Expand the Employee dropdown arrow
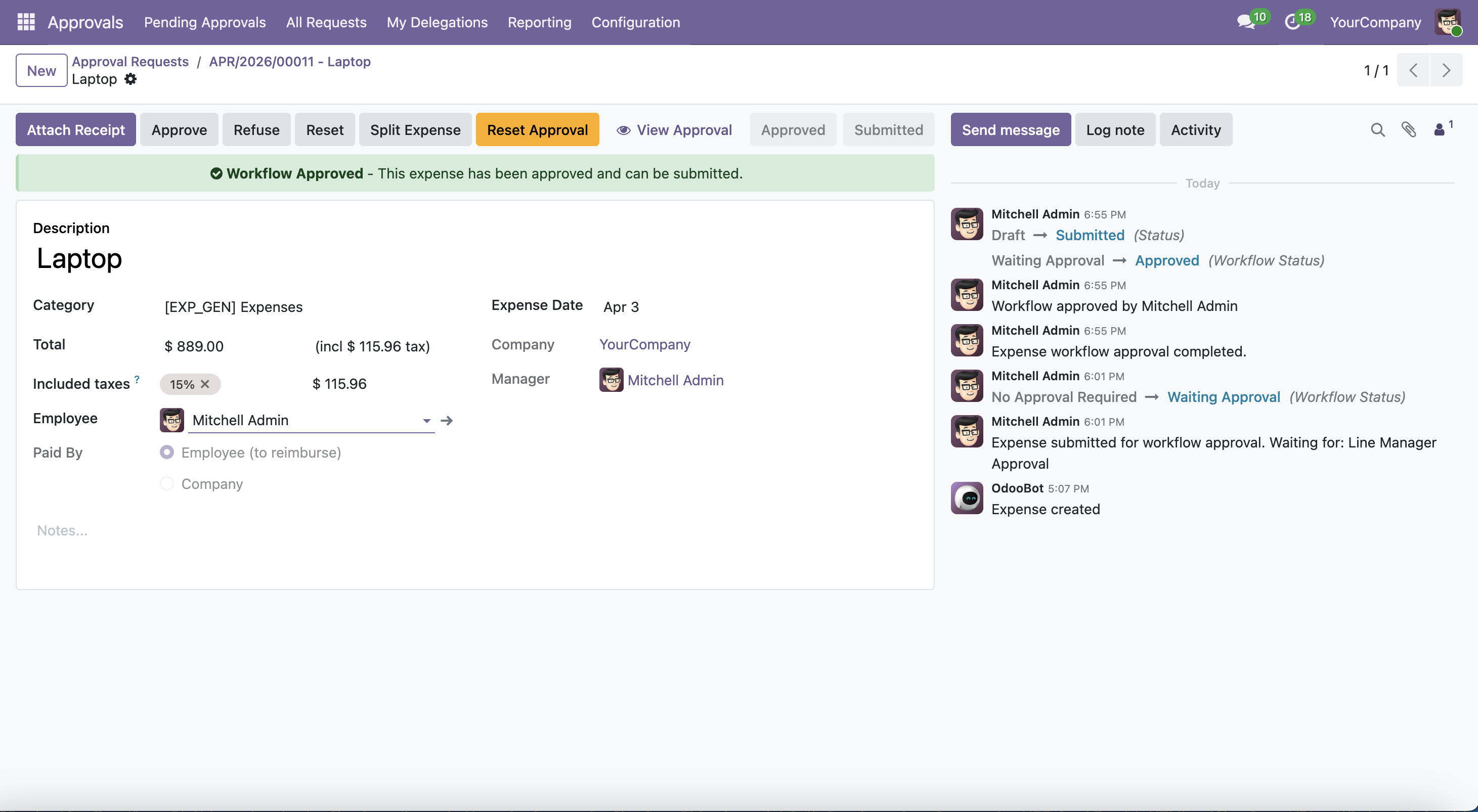Image resolution: width=1478 pixels, height=812 pixels. pos(426,420)
